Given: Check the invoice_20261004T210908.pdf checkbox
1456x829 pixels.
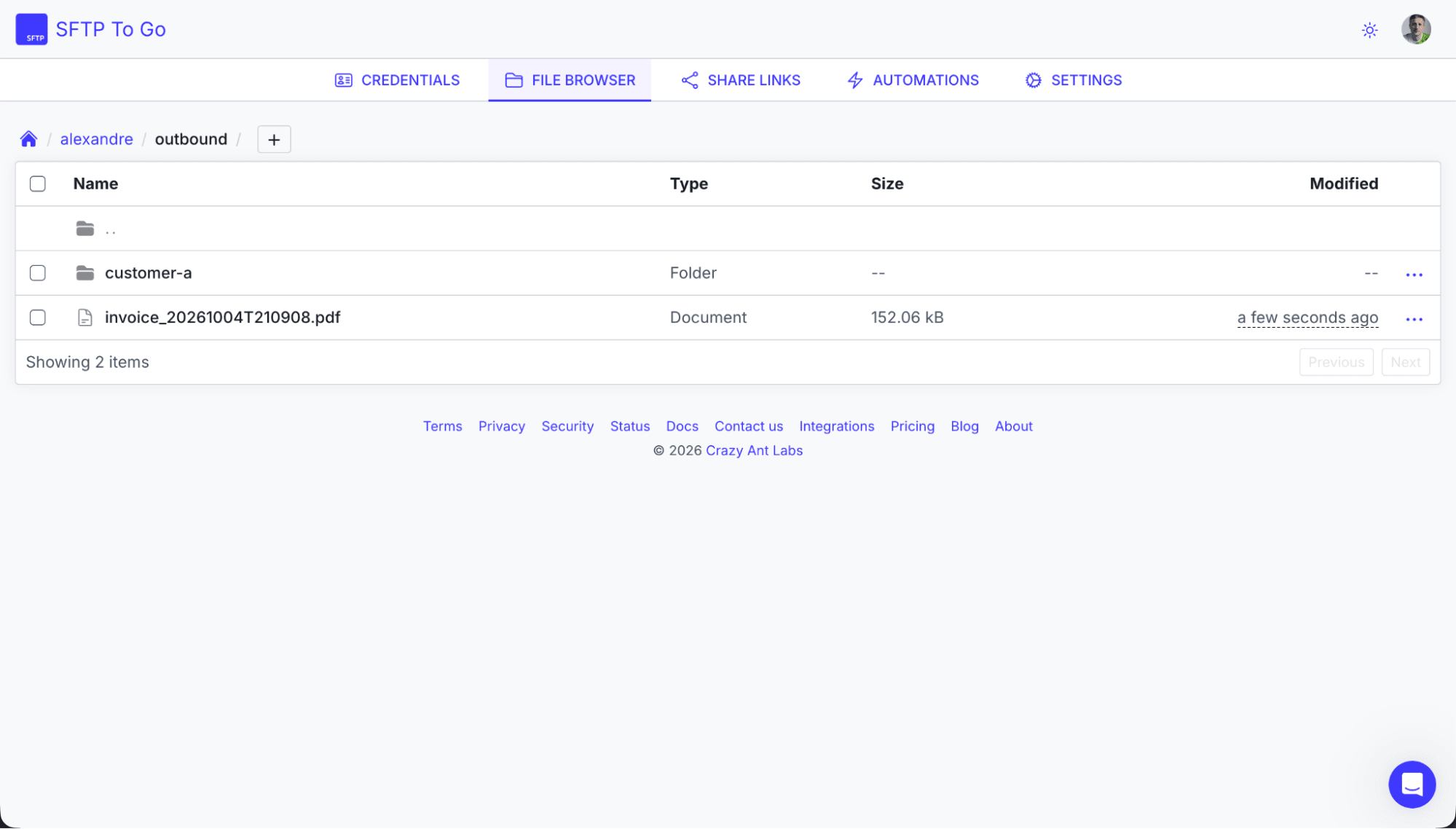Looking at the screenshot, I should pos(38,318).
